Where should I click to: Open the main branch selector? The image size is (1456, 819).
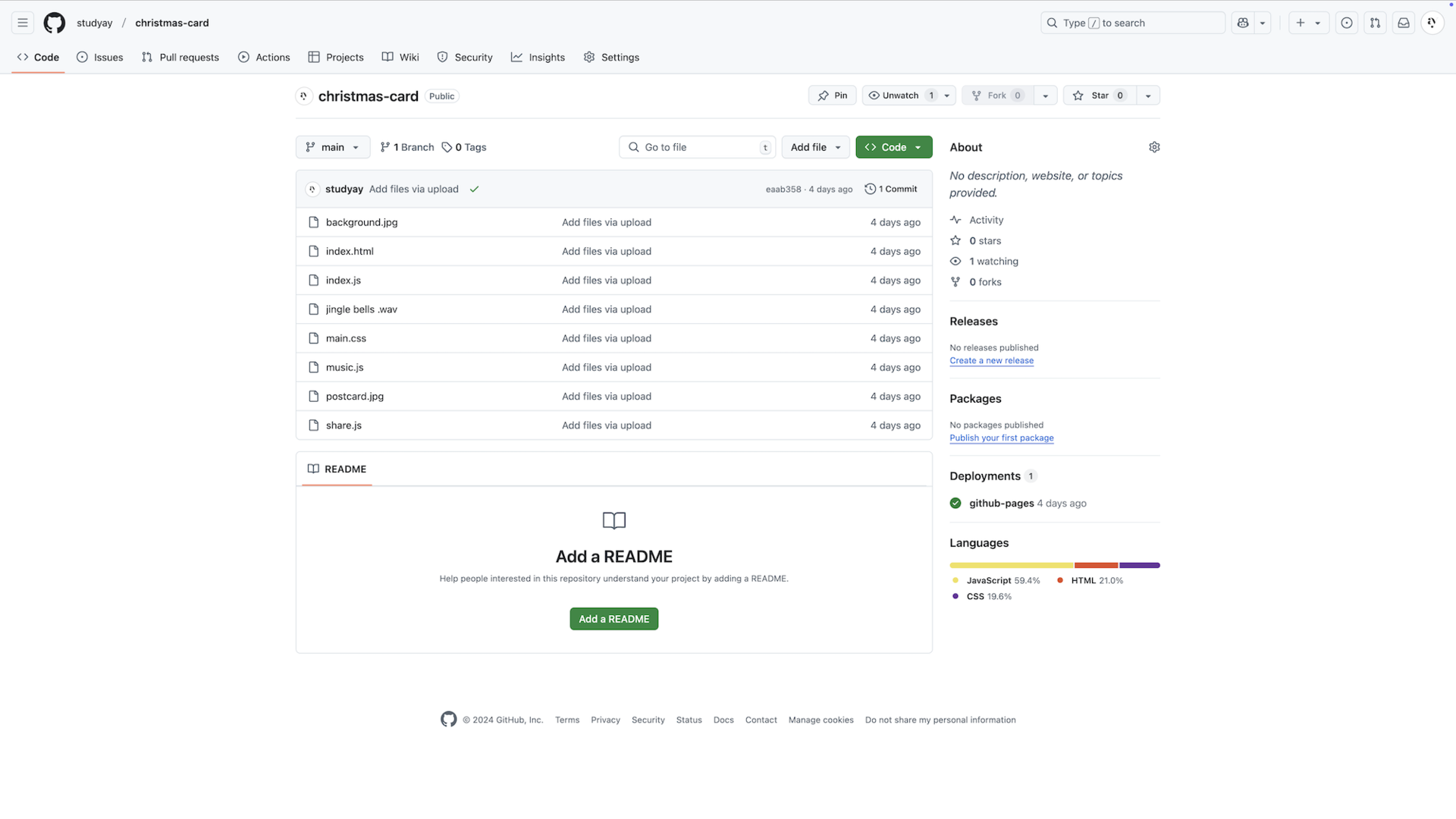(333, 147)
